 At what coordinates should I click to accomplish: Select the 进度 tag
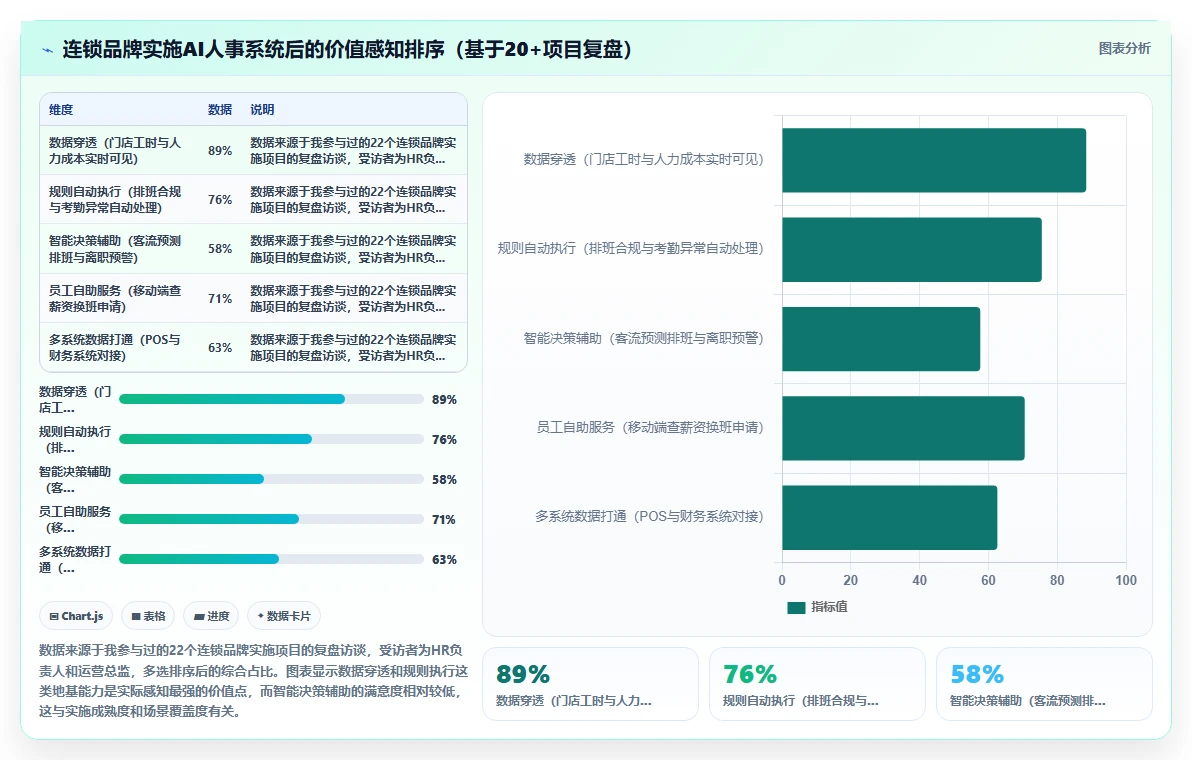coord(211,616)
